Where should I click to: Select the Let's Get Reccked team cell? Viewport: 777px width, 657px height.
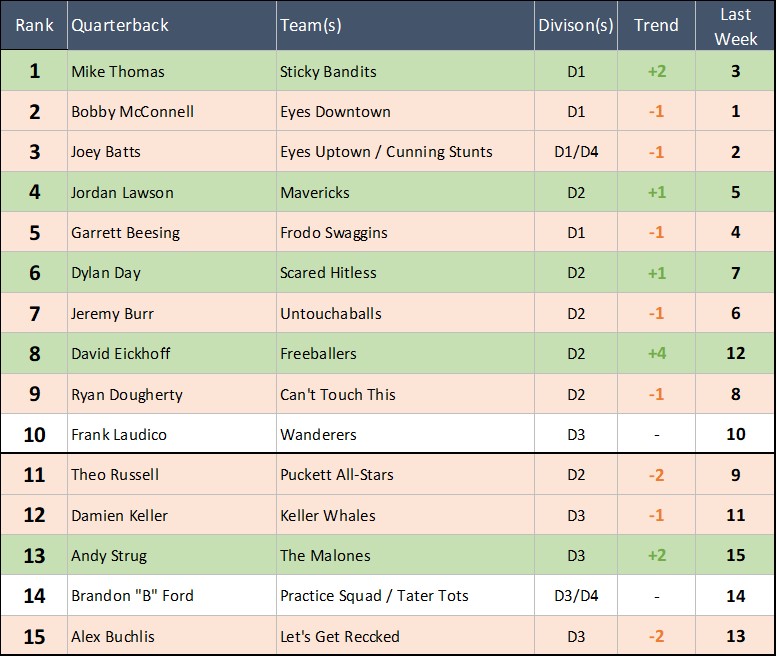(x=340, y=637)
